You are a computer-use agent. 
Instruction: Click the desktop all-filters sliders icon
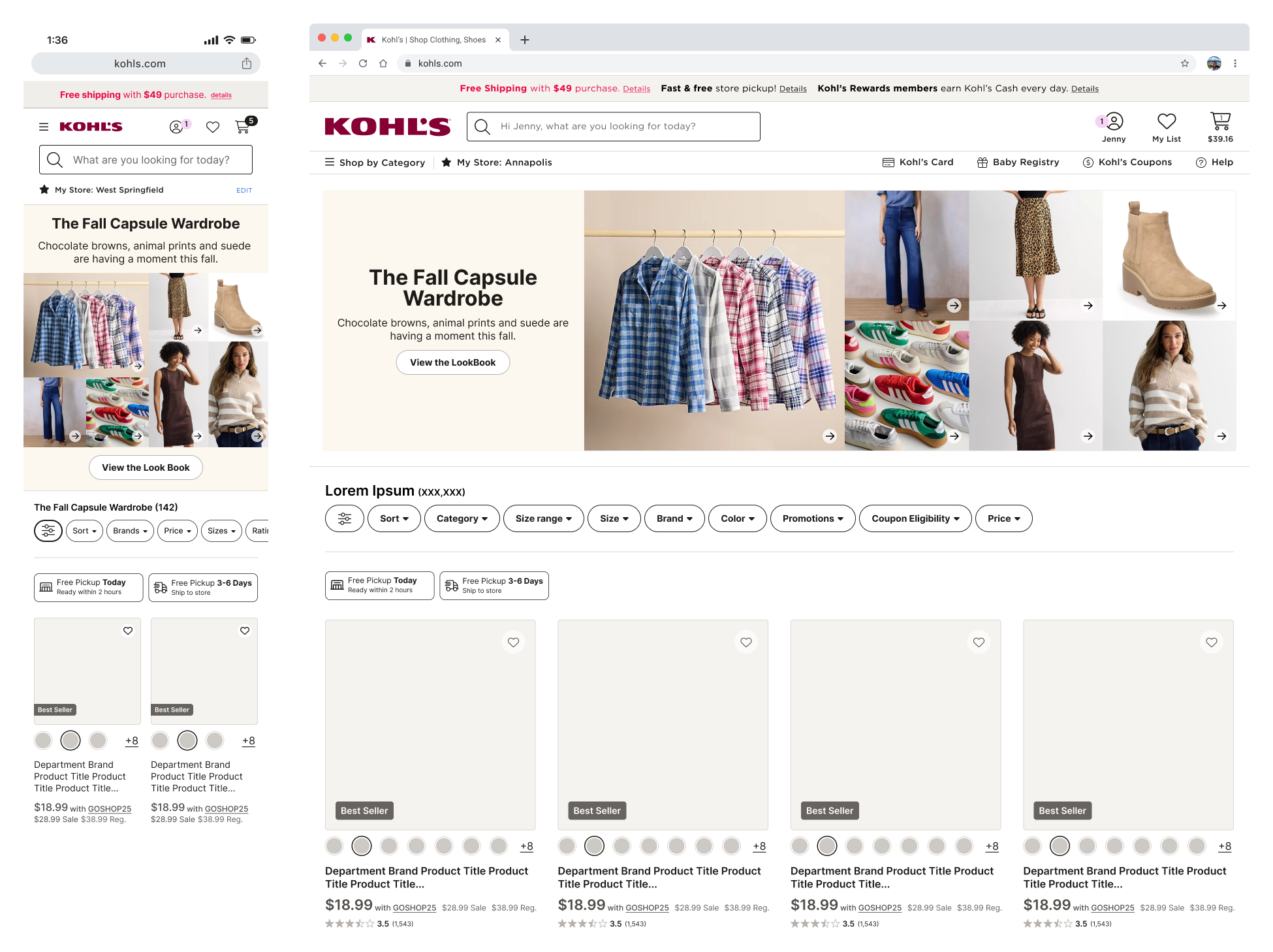point(344,518)
